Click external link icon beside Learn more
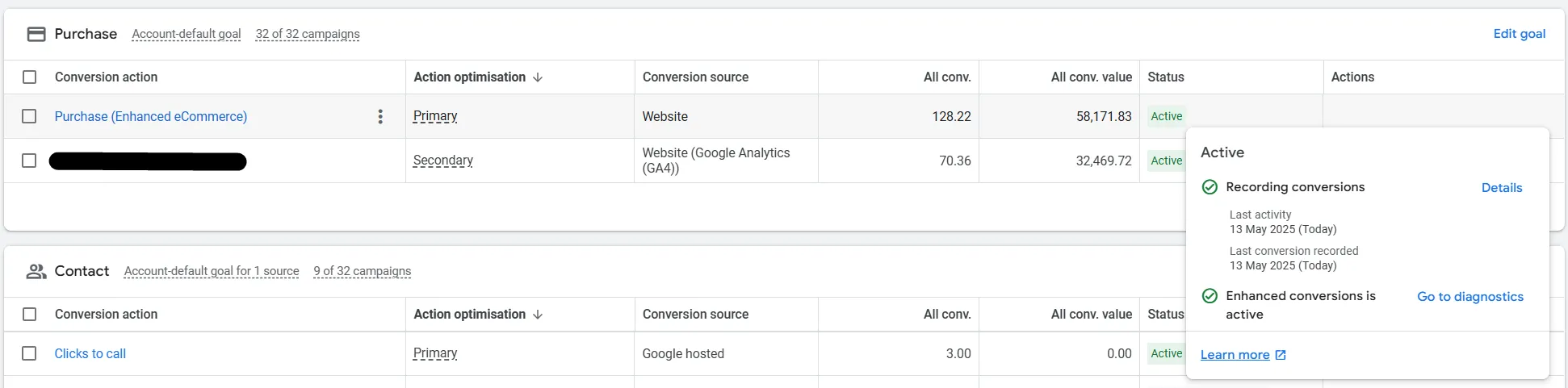Screen dimensions: 1568x388 pyautogui.click(x=1281, y=355)
